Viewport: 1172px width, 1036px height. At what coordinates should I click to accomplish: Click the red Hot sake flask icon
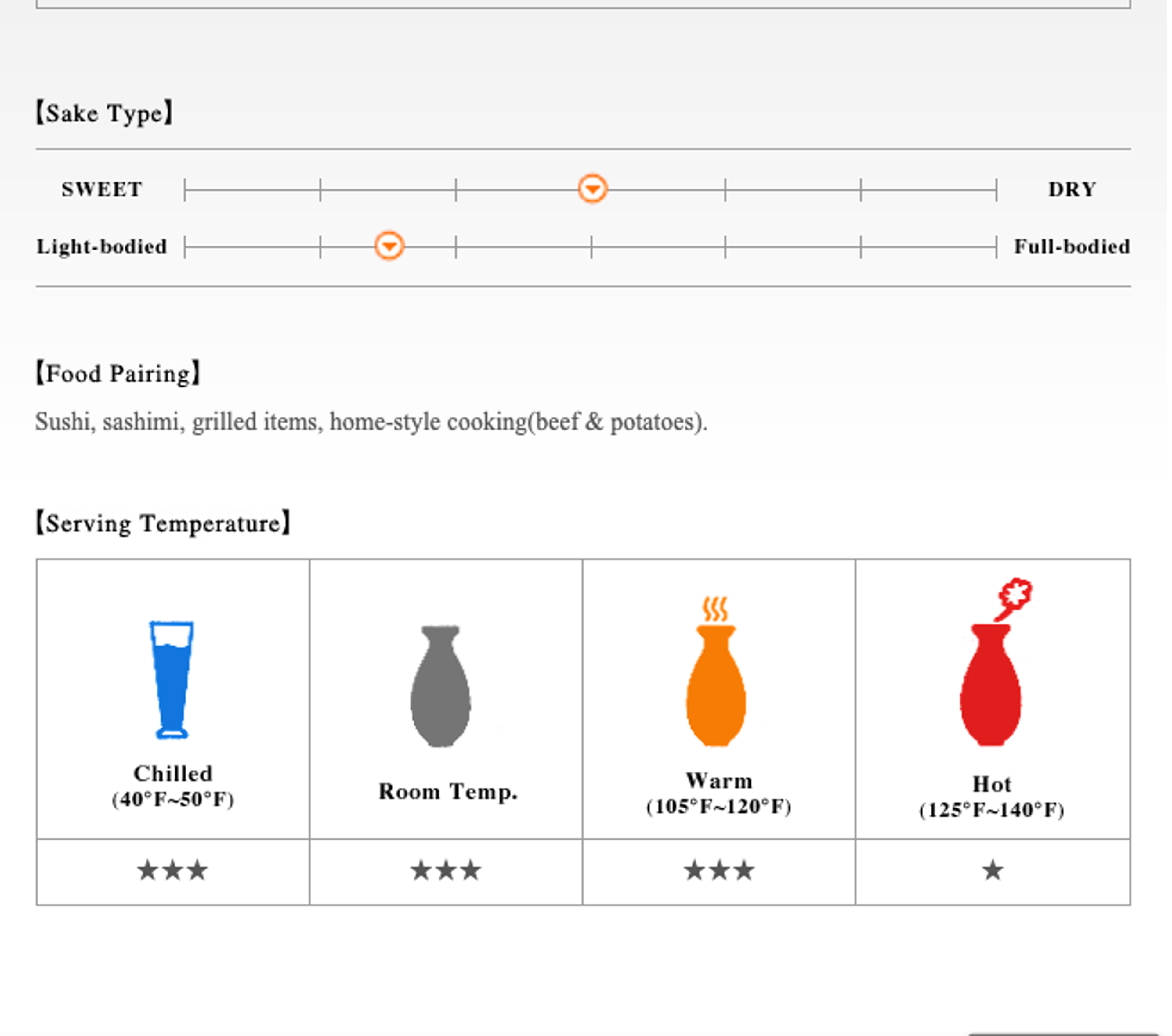tap(995, 662)
